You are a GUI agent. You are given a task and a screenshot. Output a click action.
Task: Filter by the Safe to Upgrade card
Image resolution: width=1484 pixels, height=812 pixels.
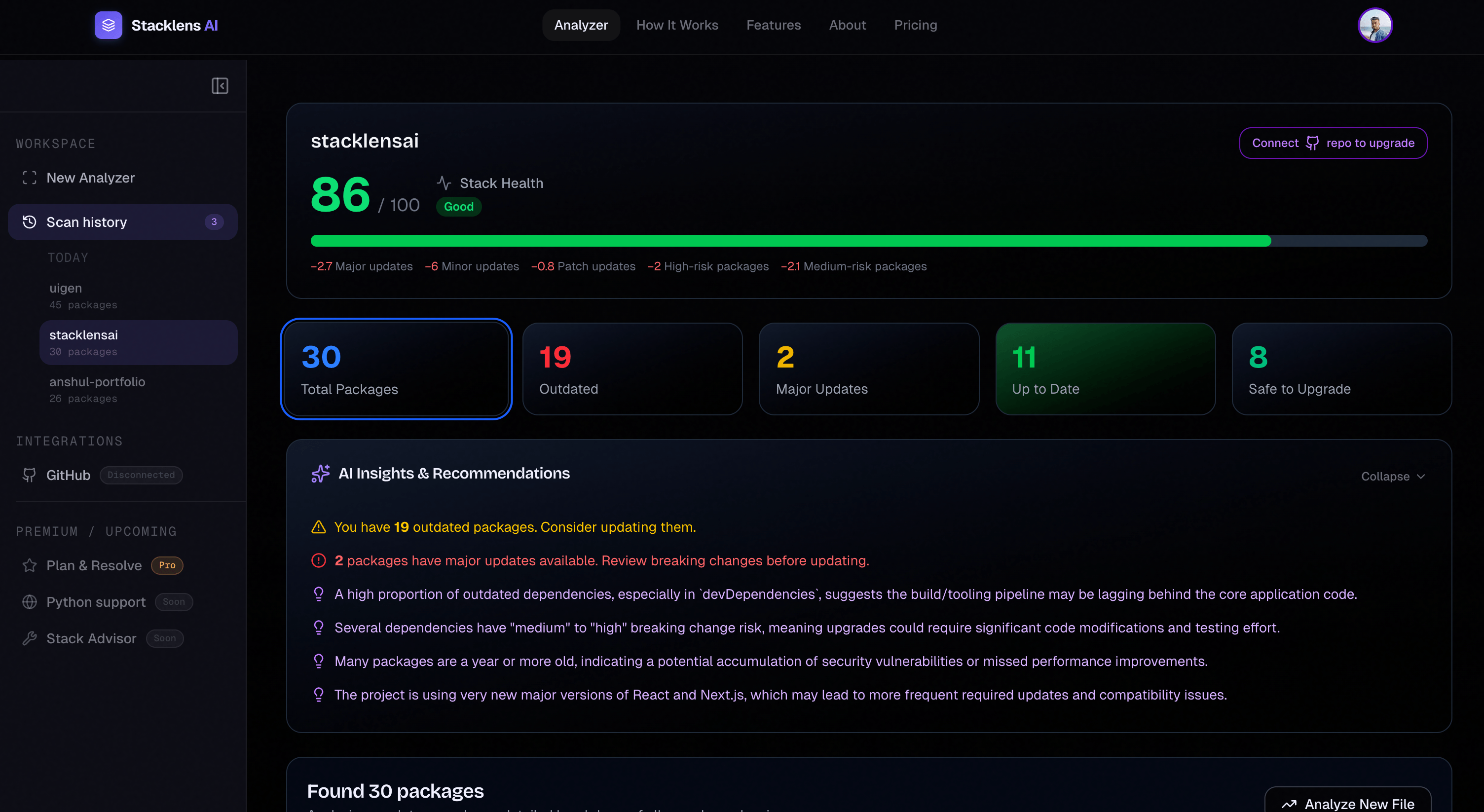click(1341, 369)
